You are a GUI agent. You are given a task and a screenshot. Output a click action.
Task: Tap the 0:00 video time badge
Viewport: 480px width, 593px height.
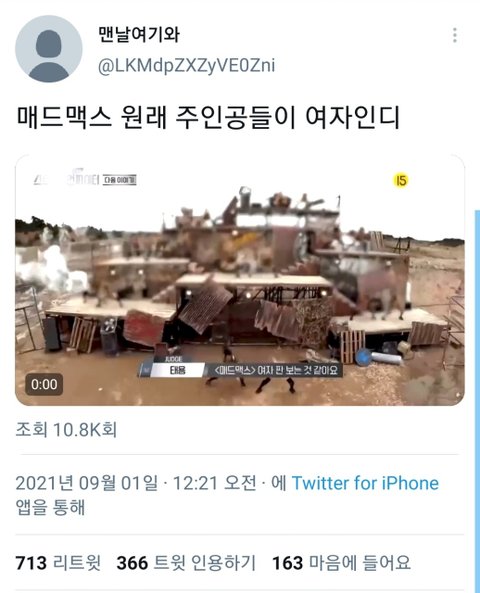(x=44, y=384)
